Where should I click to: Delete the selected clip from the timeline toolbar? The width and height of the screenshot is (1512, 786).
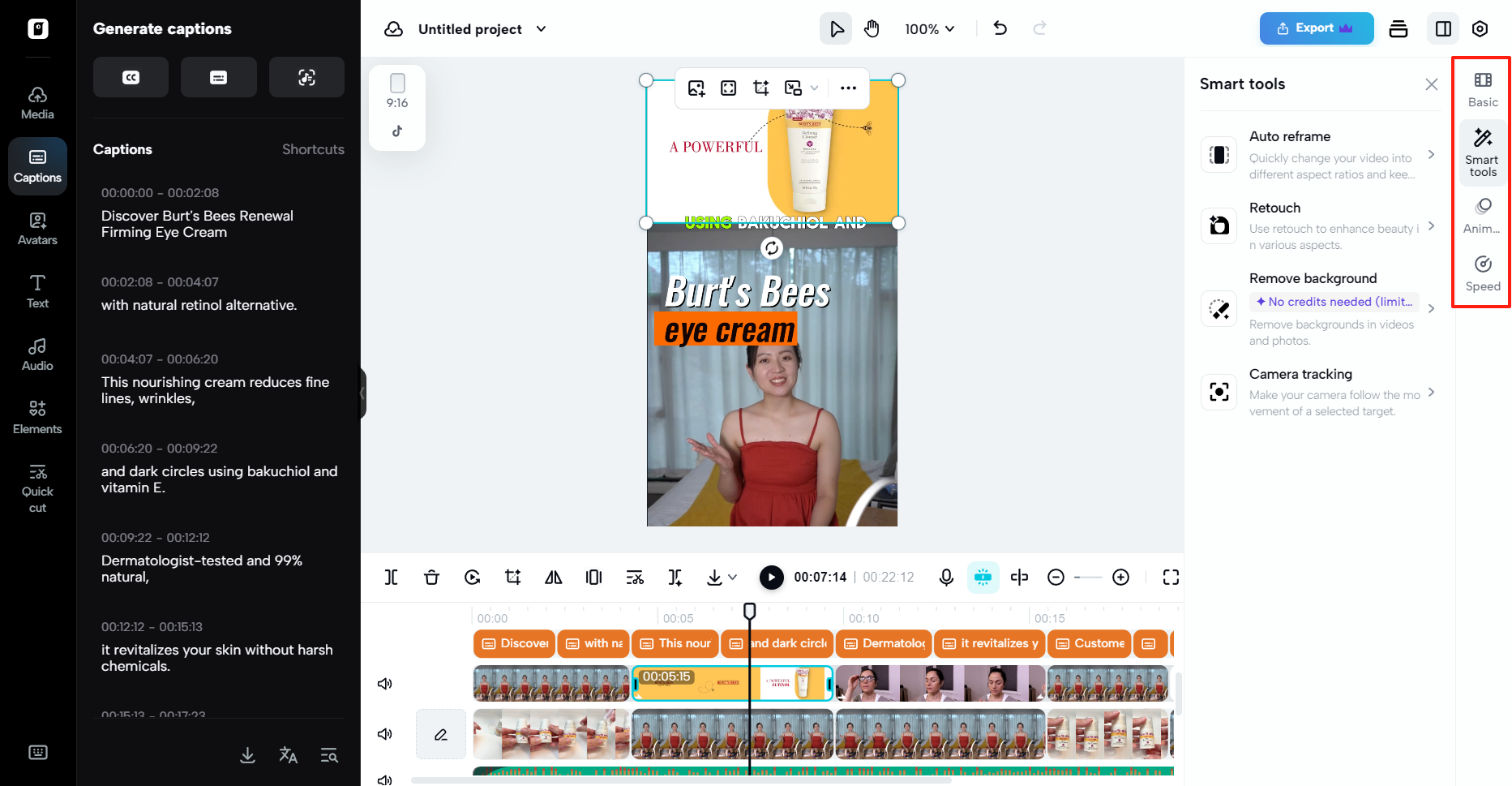click(x=431, y=577)
